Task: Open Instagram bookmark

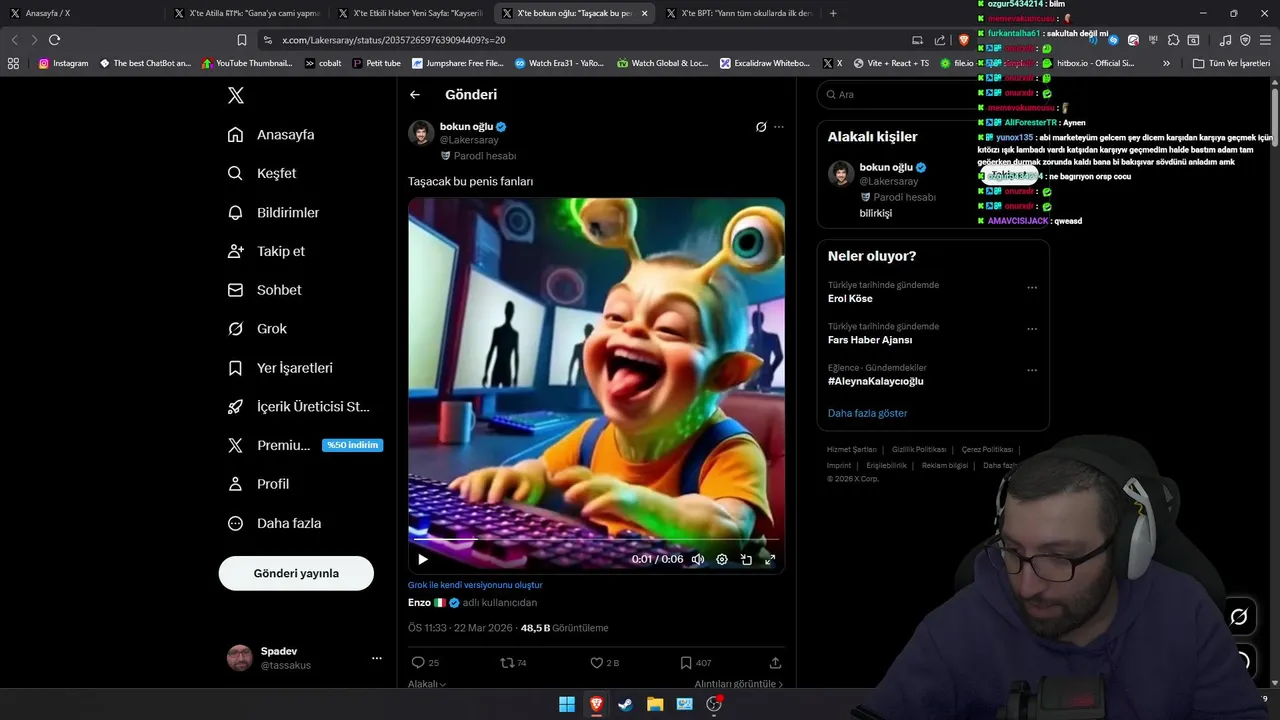Action: click(x=63, y=63)
